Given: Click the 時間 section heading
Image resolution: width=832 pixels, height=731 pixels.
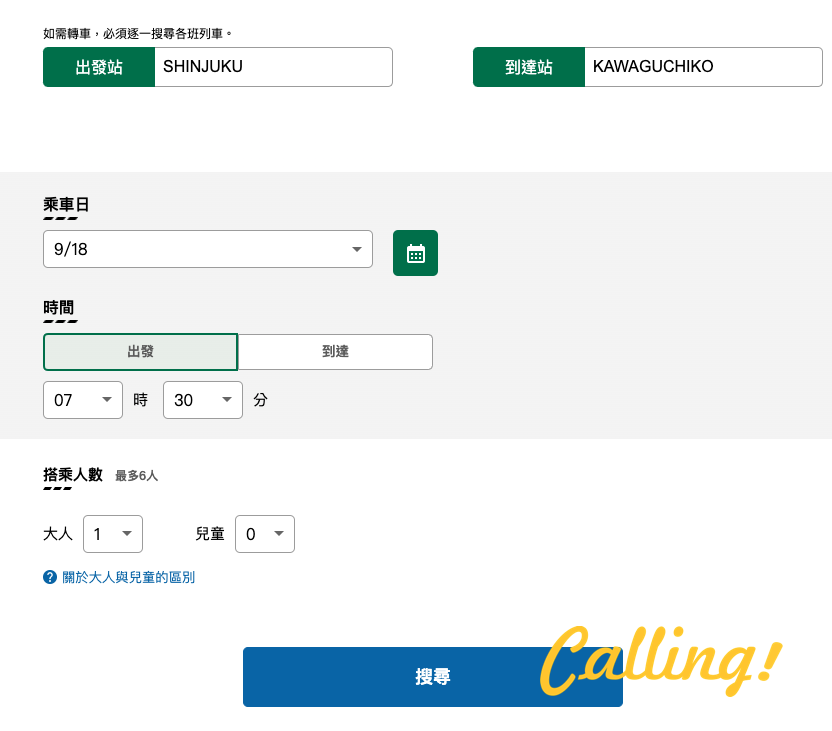Looking at the screenshot, I should (x=58, y=307).
